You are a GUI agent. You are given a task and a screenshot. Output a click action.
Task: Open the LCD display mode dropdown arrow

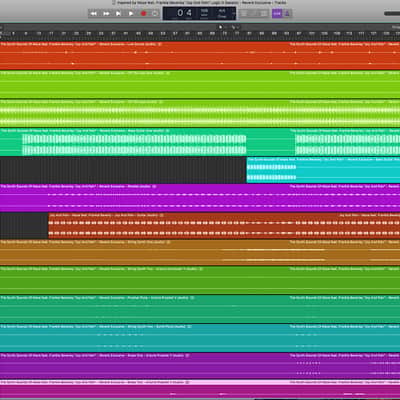pos(233,14)
